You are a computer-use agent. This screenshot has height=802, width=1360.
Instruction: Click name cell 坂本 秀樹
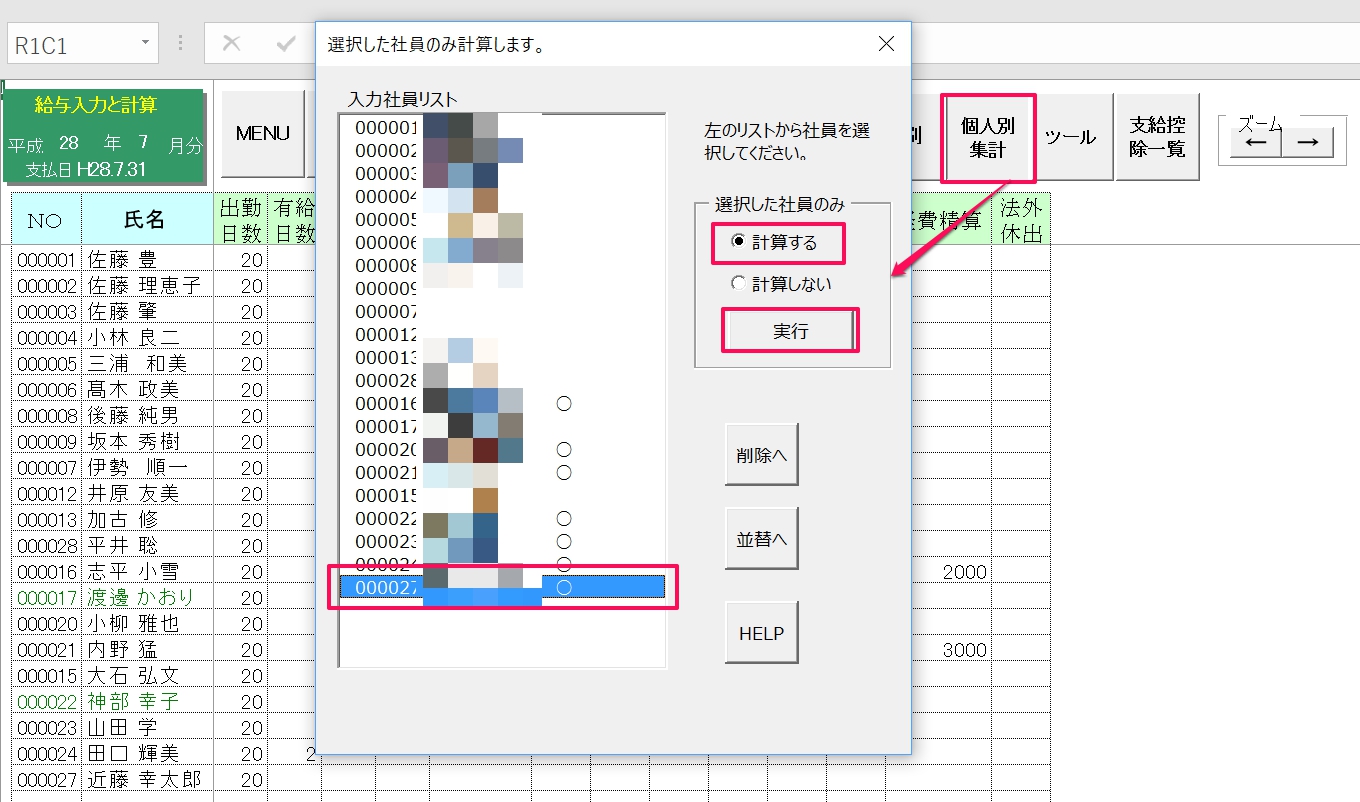point(147,441)
